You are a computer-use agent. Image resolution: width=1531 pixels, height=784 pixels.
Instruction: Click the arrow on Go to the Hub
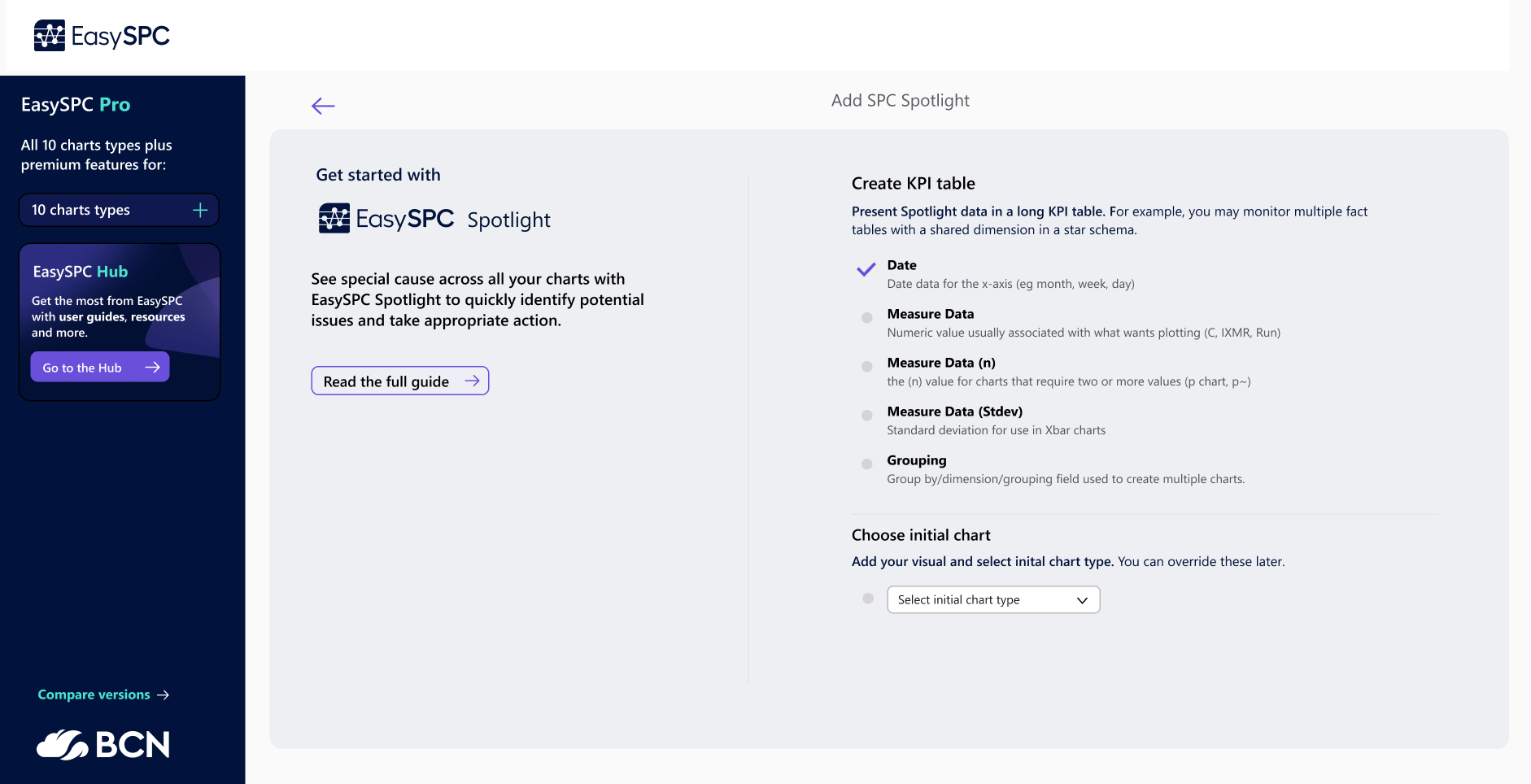[152, 368]
